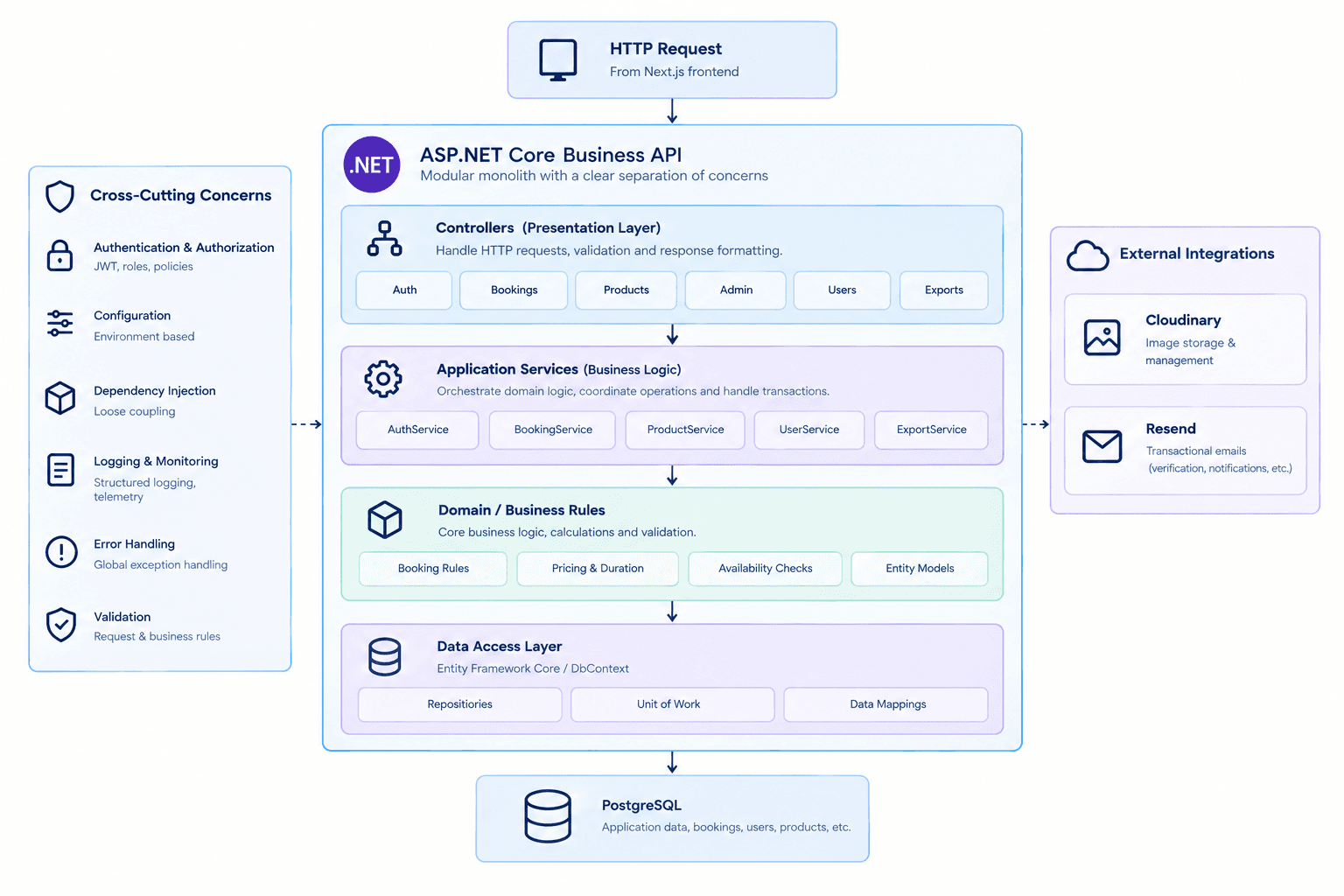Screen dimensions: 1344x896
Task: Click the network hierarchy icon in Controllers layer
Action: 384,238
